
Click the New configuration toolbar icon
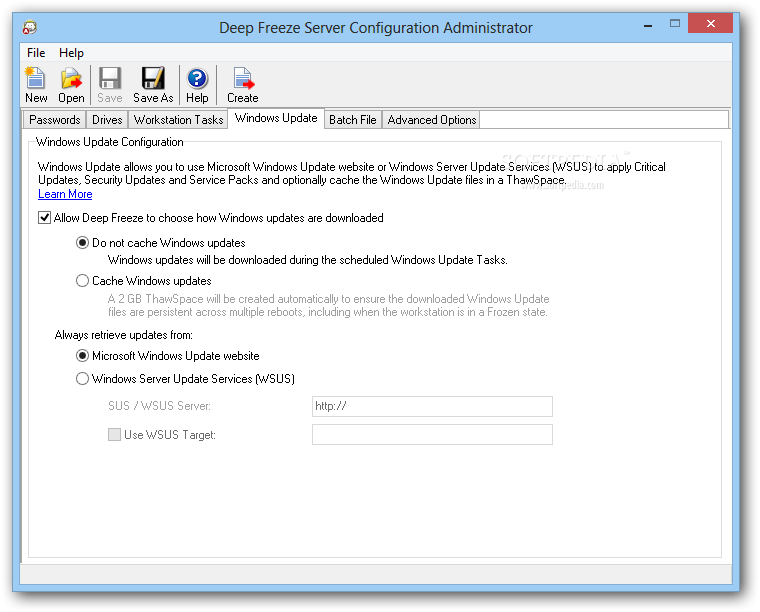[36, 85]
